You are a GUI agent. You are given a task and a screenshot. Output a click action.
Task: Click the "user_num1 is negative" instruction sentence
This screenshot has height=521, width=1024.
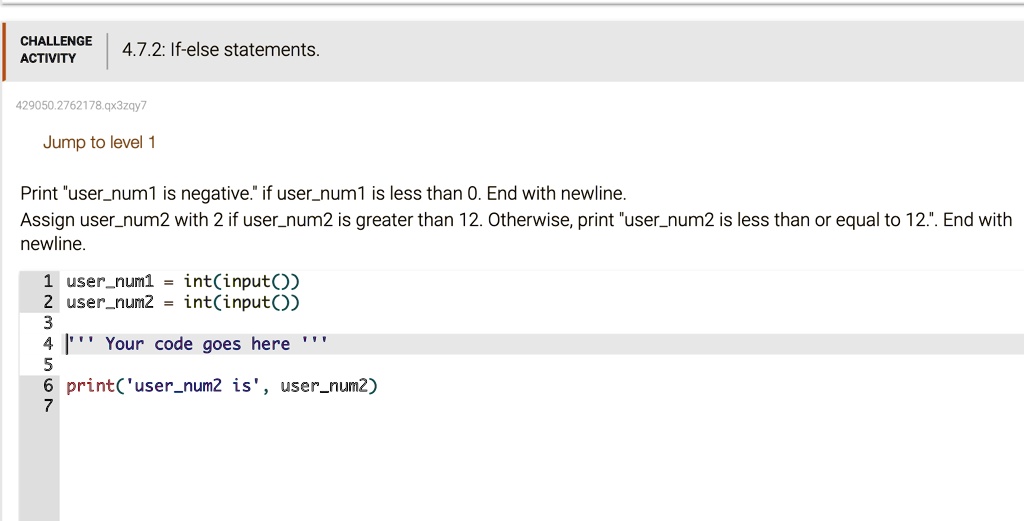tap(323, 193)
